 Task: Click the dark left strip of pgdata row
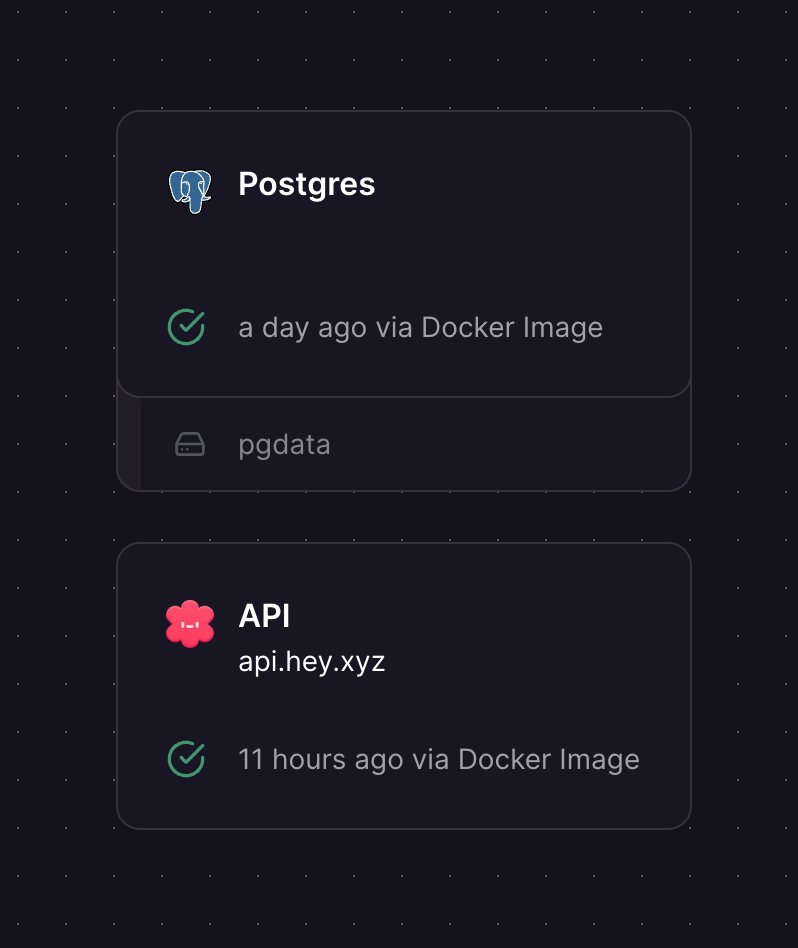pyautogui.click(x=129, y=442)
